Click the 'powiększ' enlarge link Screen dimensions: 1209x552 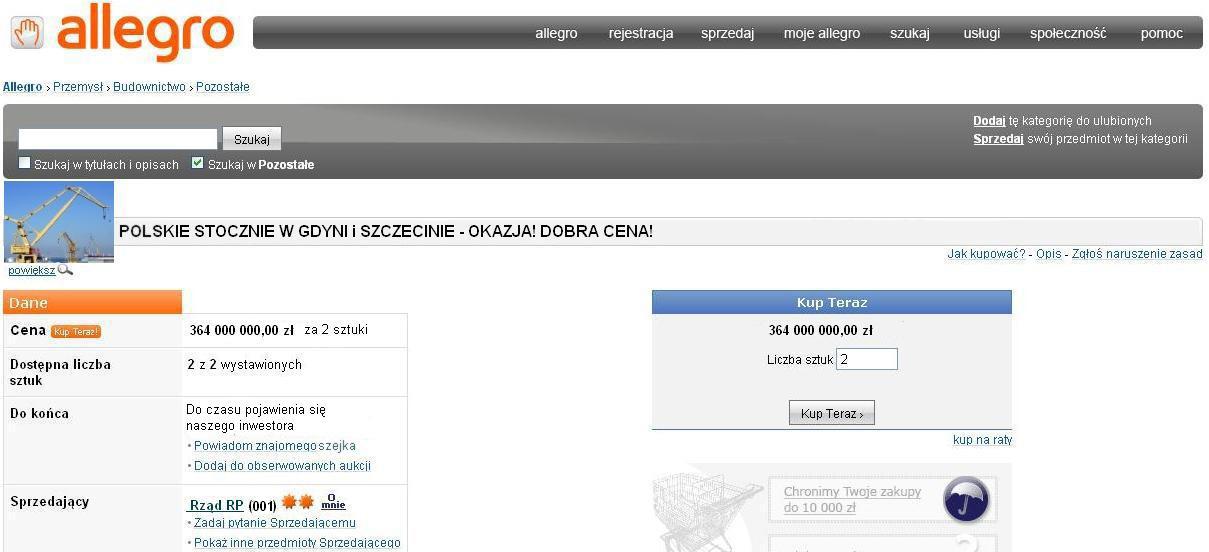click(x=31, y=270)
